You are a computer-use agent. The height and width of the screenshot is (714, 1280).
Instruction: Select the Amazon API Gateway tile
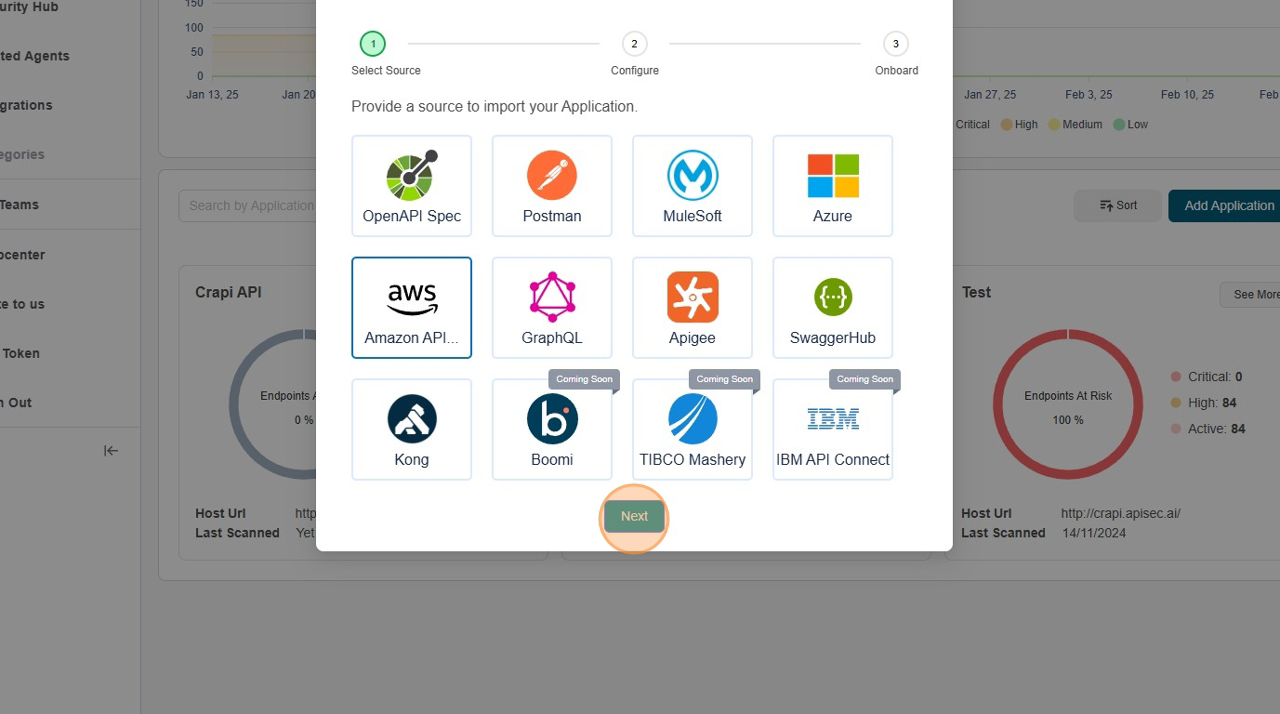point(411,308)
